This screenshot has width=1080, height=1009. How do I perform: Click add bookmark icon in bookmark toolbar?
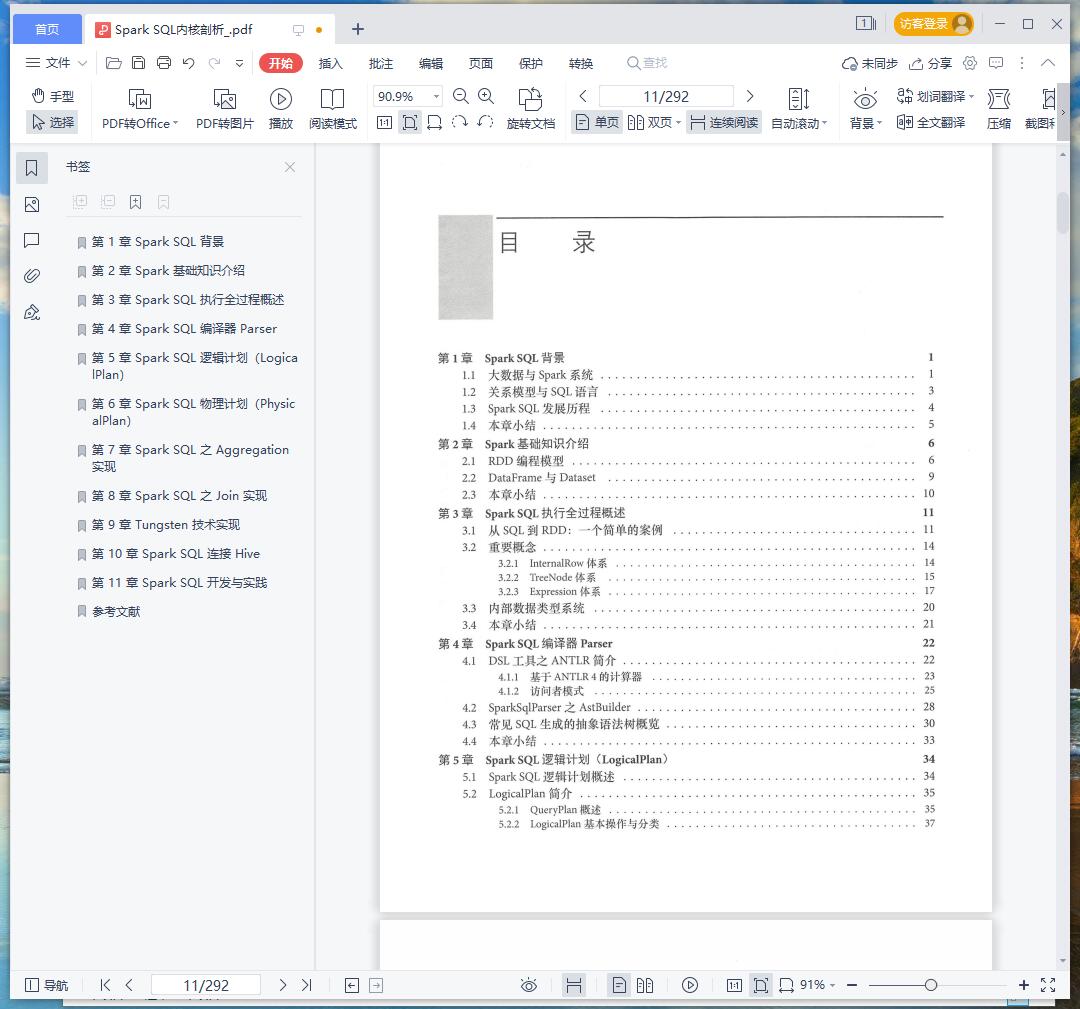[x=136, y=202]
